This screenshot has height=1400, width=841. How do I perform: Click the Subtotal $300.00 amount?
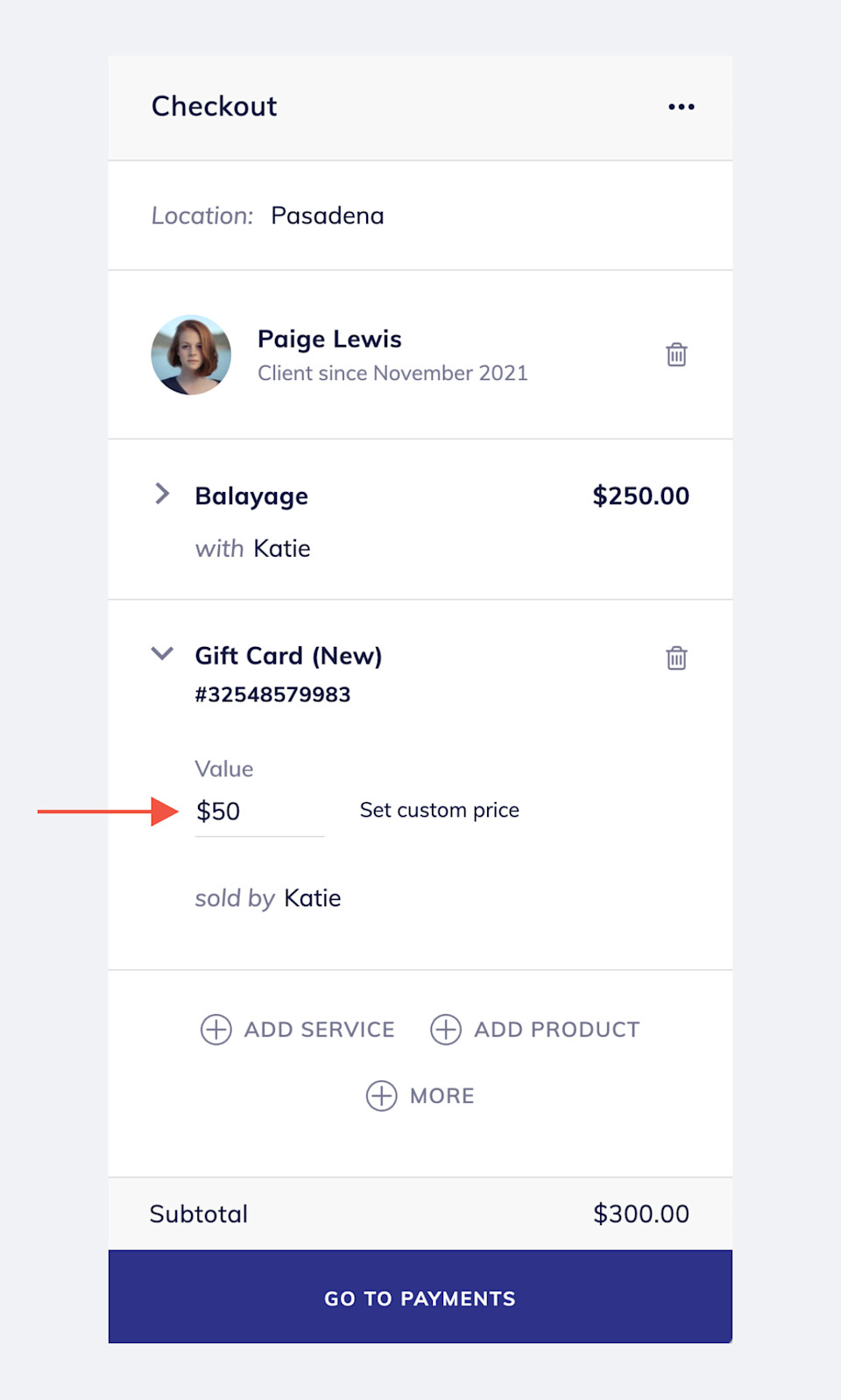coord(640,1214)
